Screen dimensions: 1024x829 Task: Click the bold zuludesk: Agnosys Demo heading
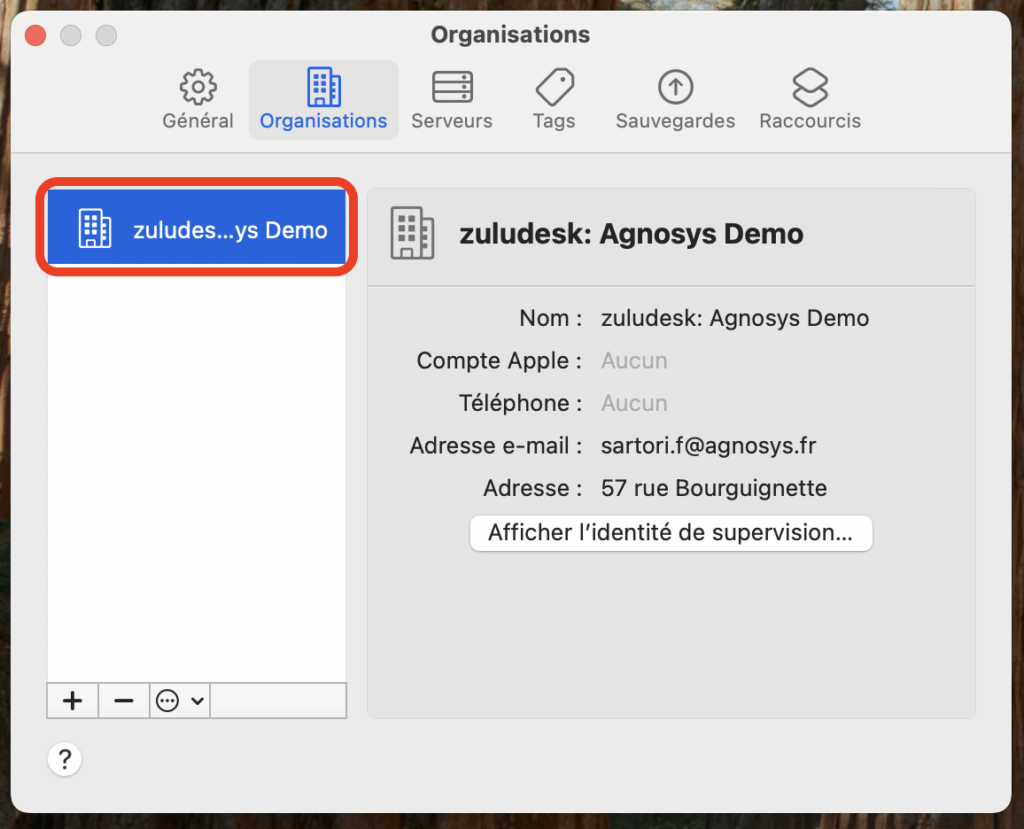point(632,234)
